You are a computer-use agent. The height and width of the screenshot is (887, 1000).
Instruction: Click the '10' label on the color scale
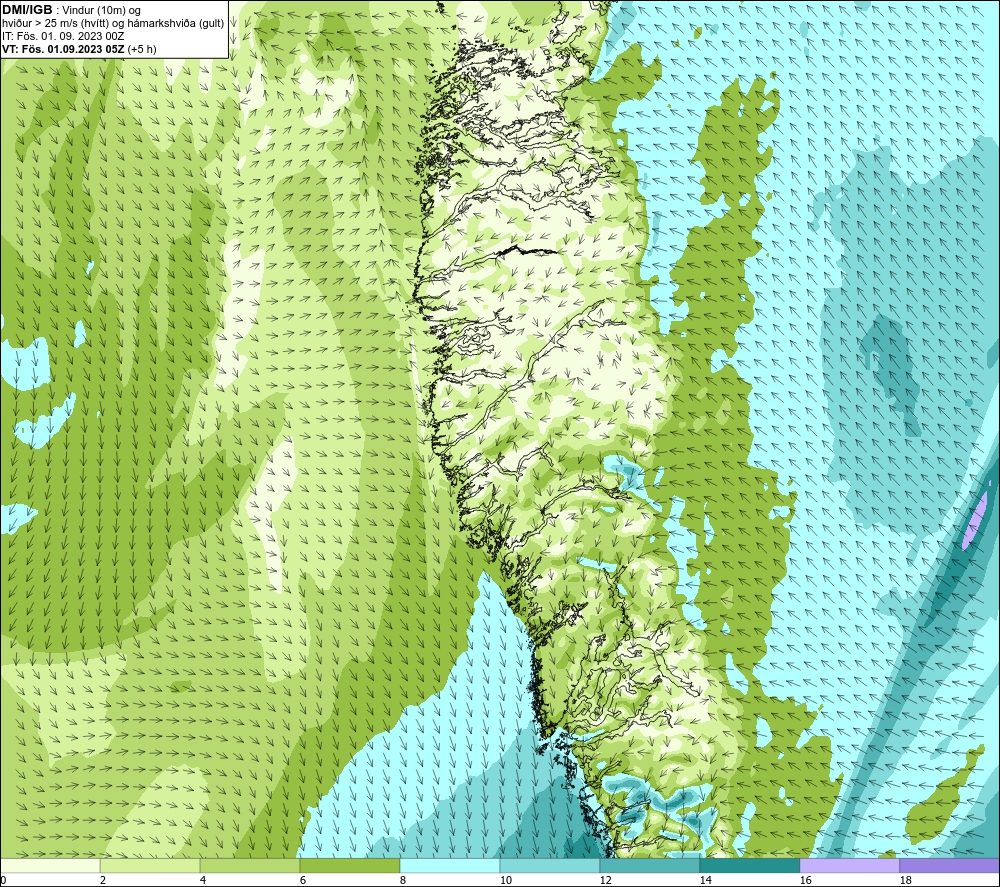tap(506, 881)
